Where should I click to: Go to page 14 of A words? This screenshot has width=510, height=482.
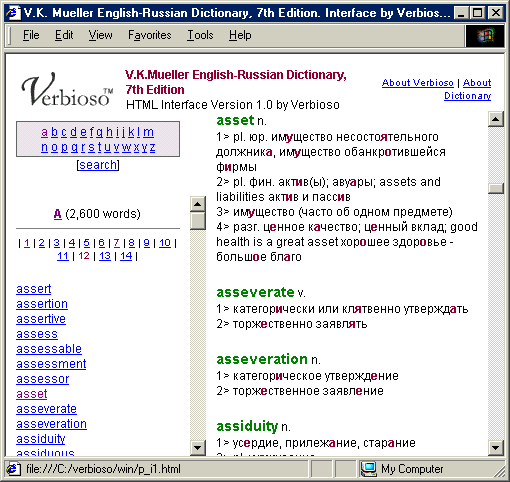[126, 256]
